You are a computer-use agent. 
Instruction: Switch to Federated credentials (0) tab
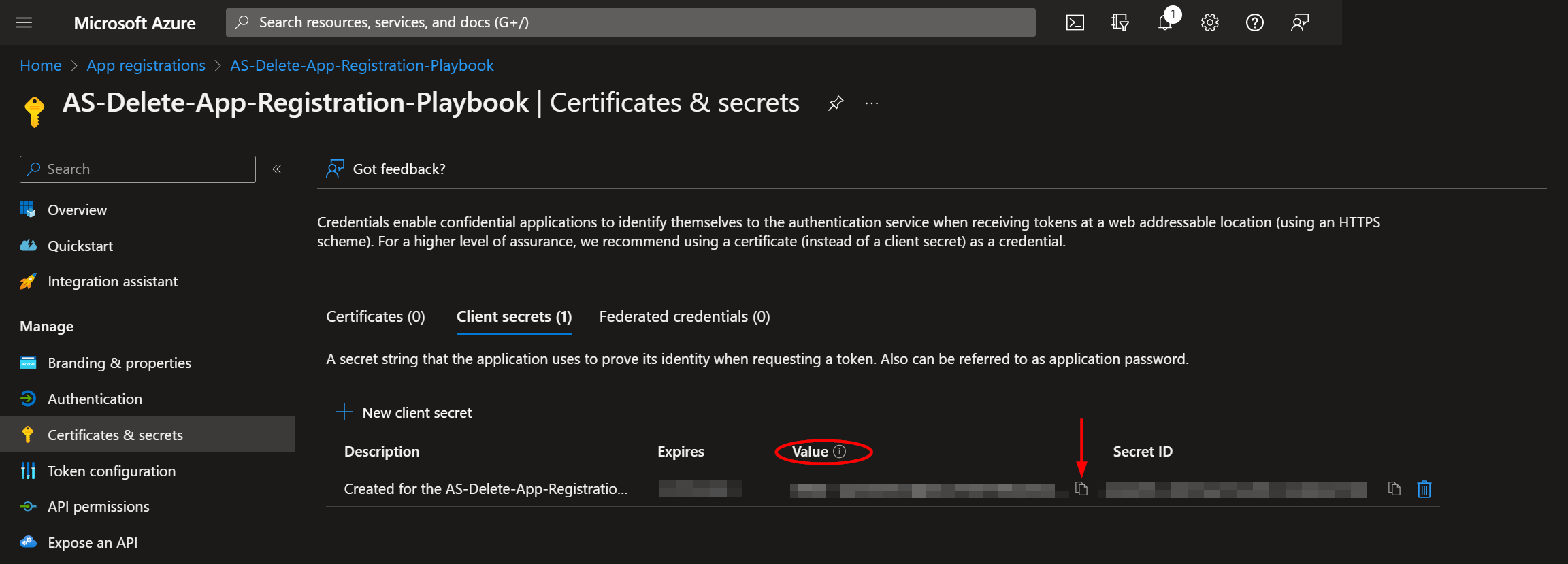(685, 316)
